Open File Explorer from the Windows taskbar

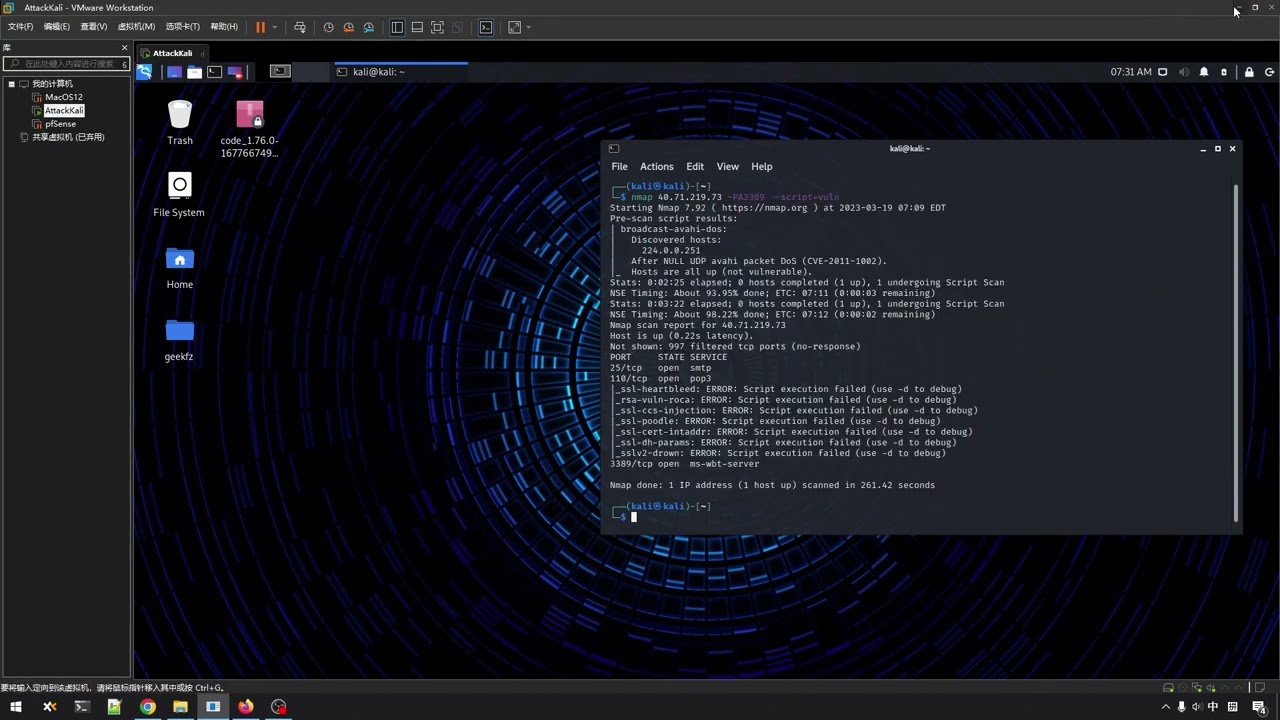tap(180, 707)
